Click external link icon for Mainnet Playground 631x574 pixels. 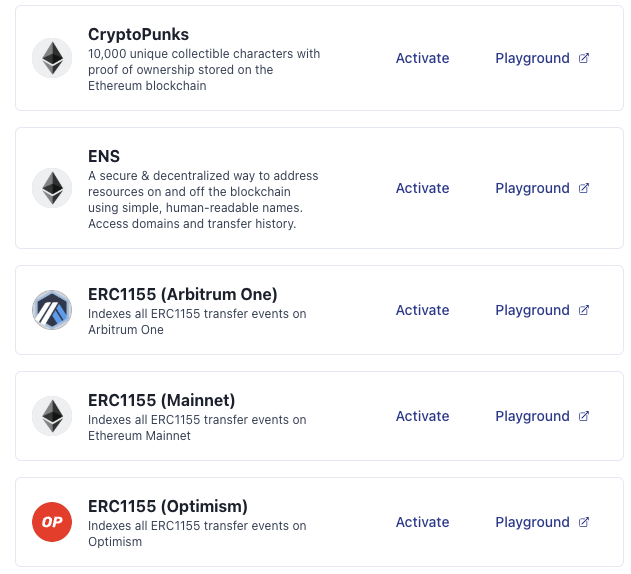point(584,416)
